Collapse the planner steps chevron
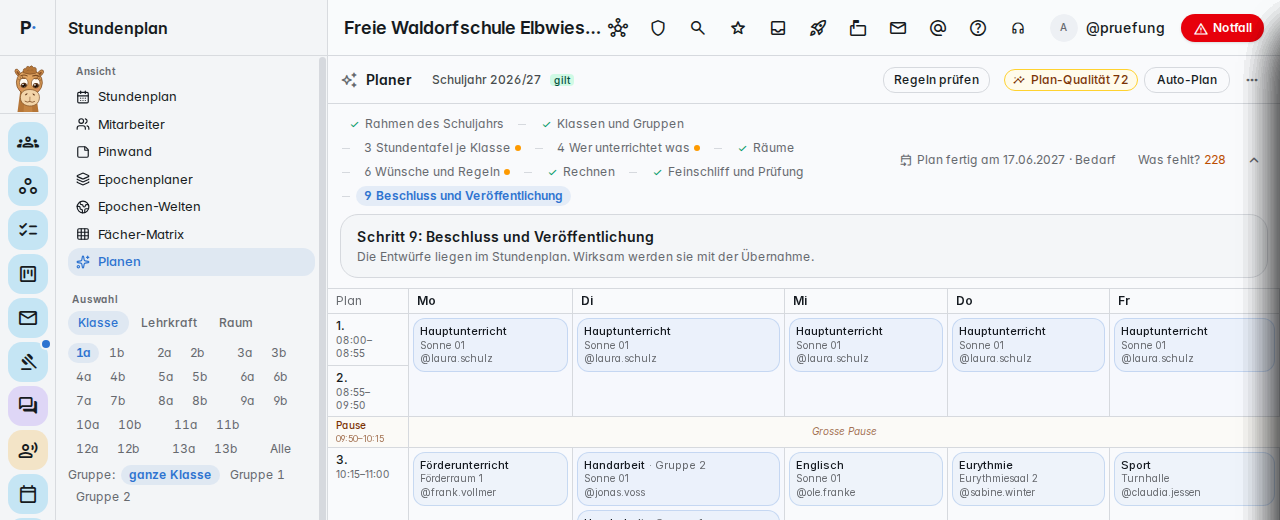The image size is (1280, 520). (x=1254, y=160)
